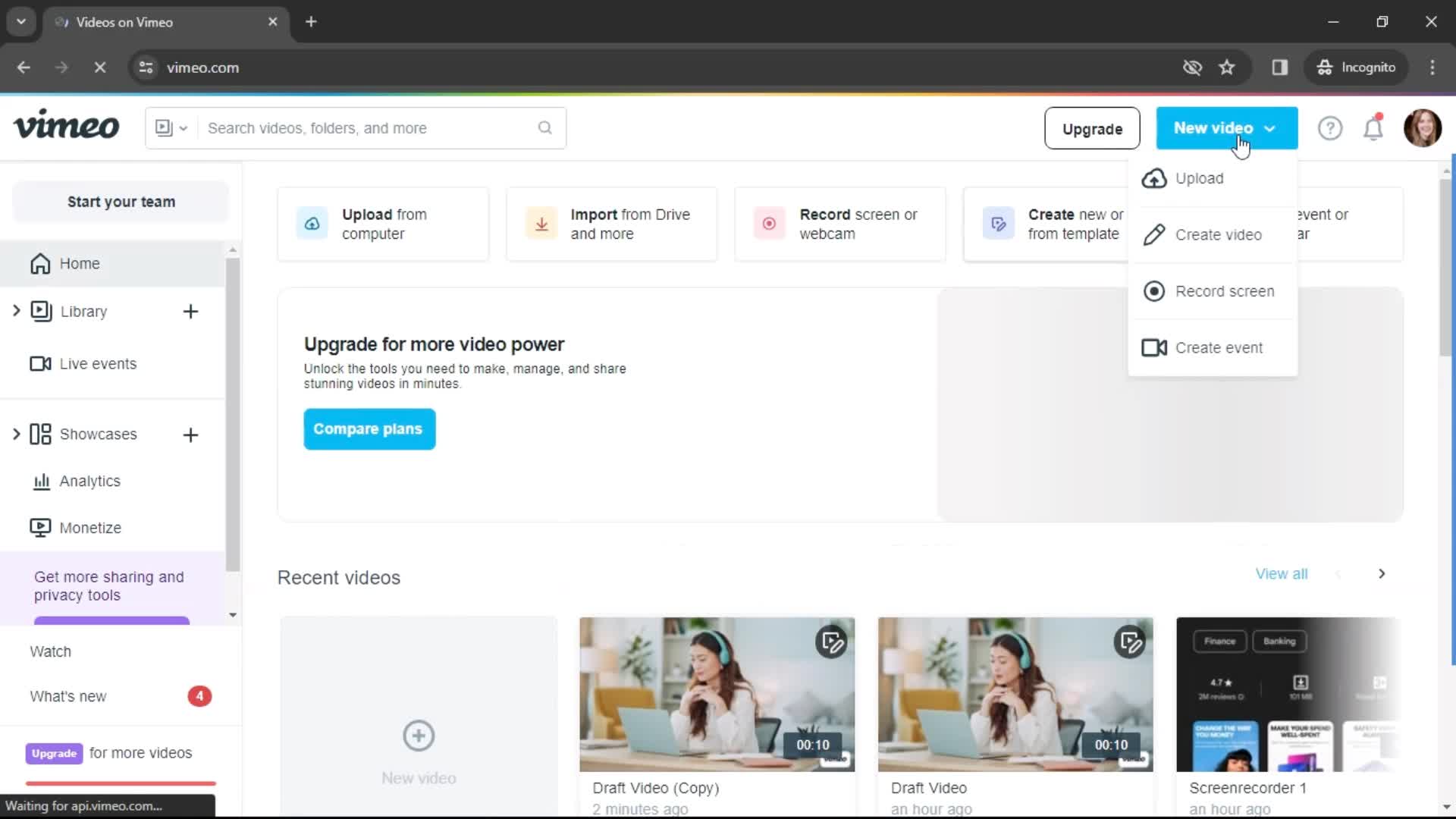Click Create new or from template card
This screenshot has height=819, width=1456.
click(x=1046, y=224)
